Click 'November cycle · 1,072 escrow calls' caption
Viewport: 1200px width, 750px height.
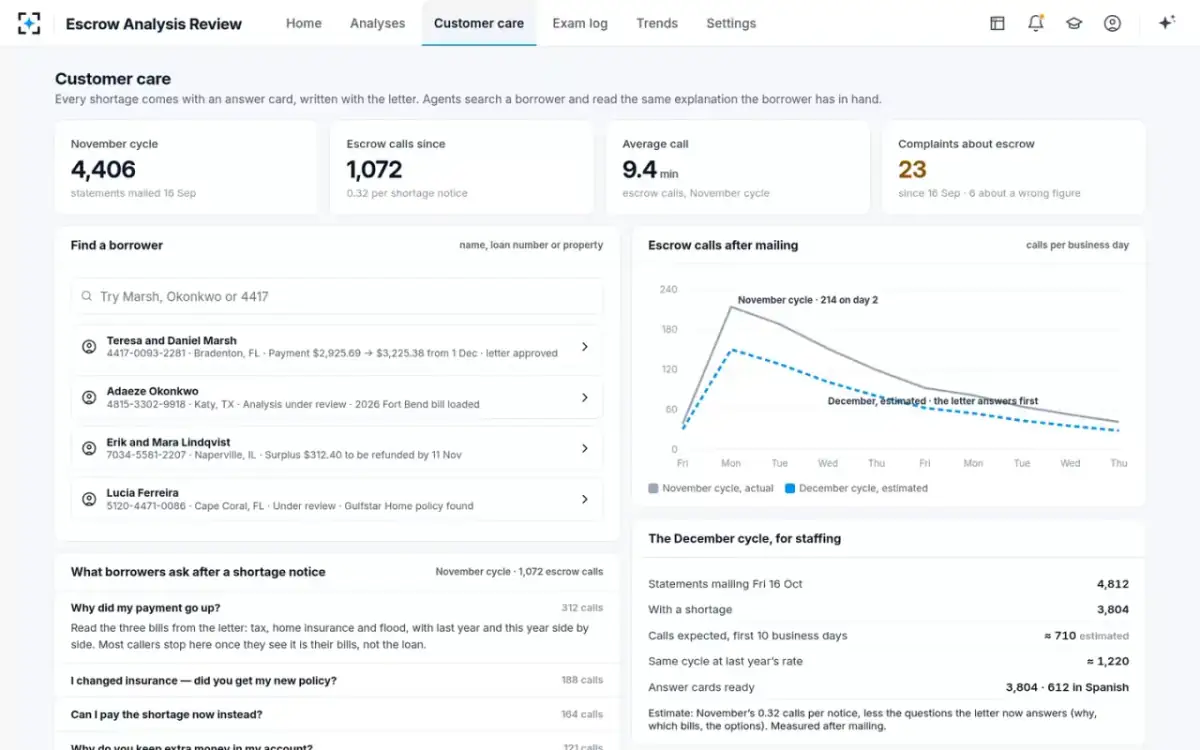[x=519, y=572]
